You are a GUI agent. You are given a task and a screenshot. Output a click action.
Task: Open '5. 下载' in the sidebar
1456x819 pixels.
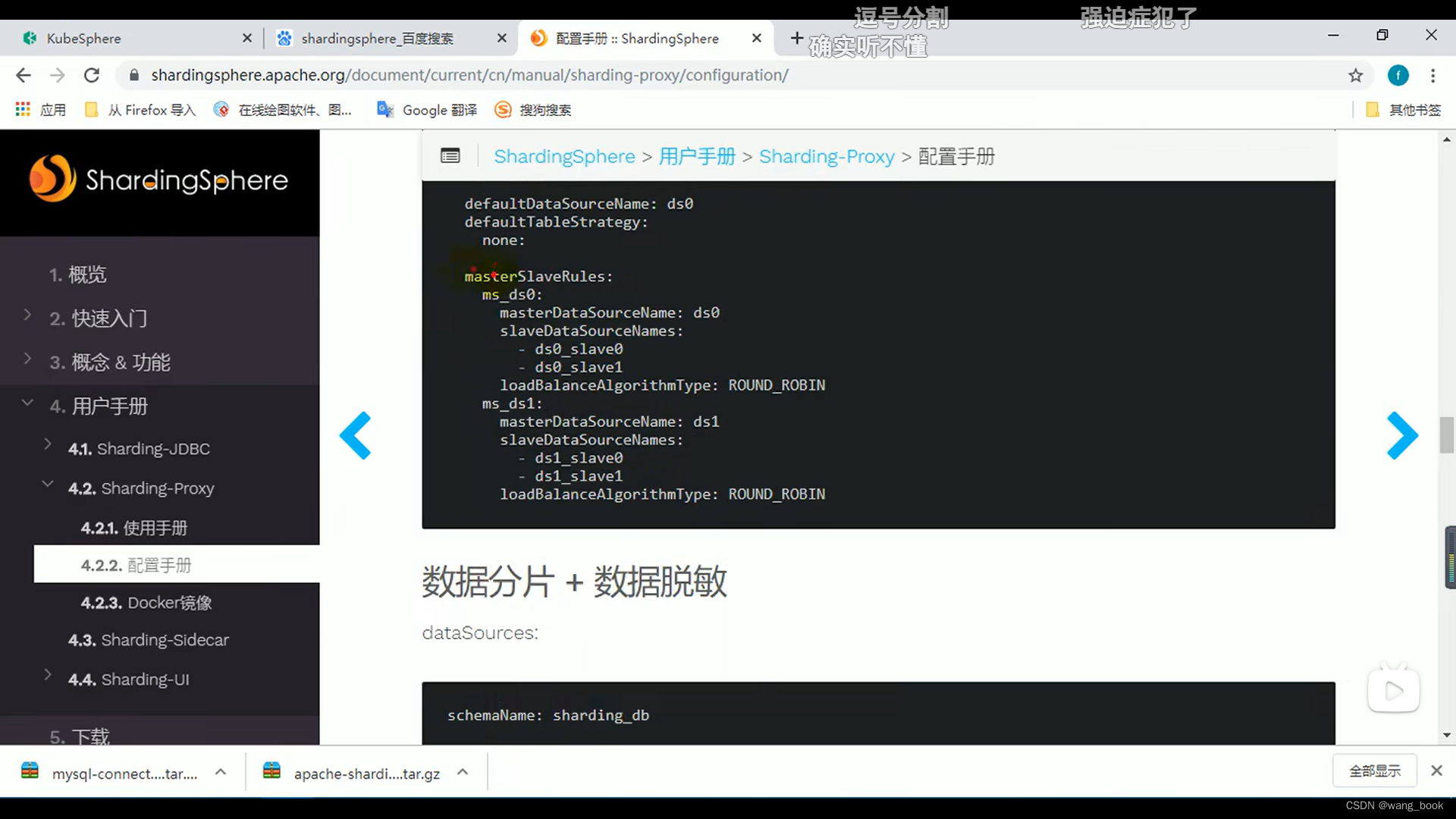pos(80,736)
